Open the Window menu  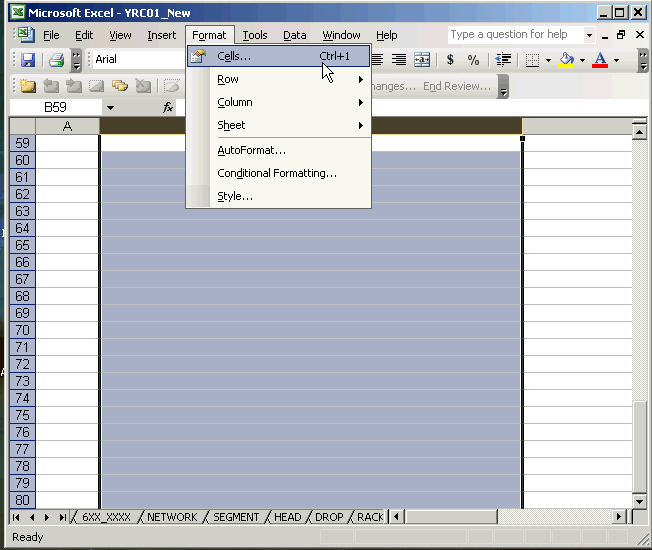point(341,35)
